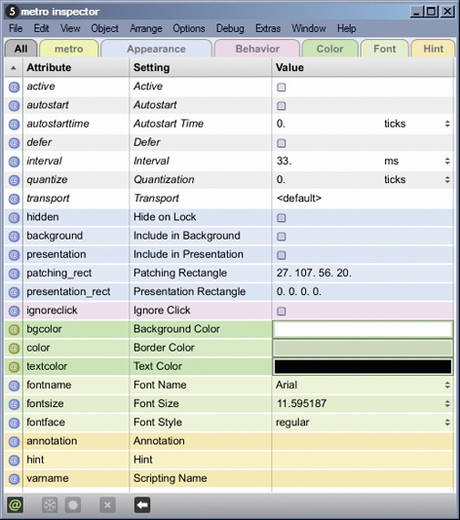Open the Interval units dropdown showing ms
This screenshot has height=520, width=460.
(x=417, y=161)
